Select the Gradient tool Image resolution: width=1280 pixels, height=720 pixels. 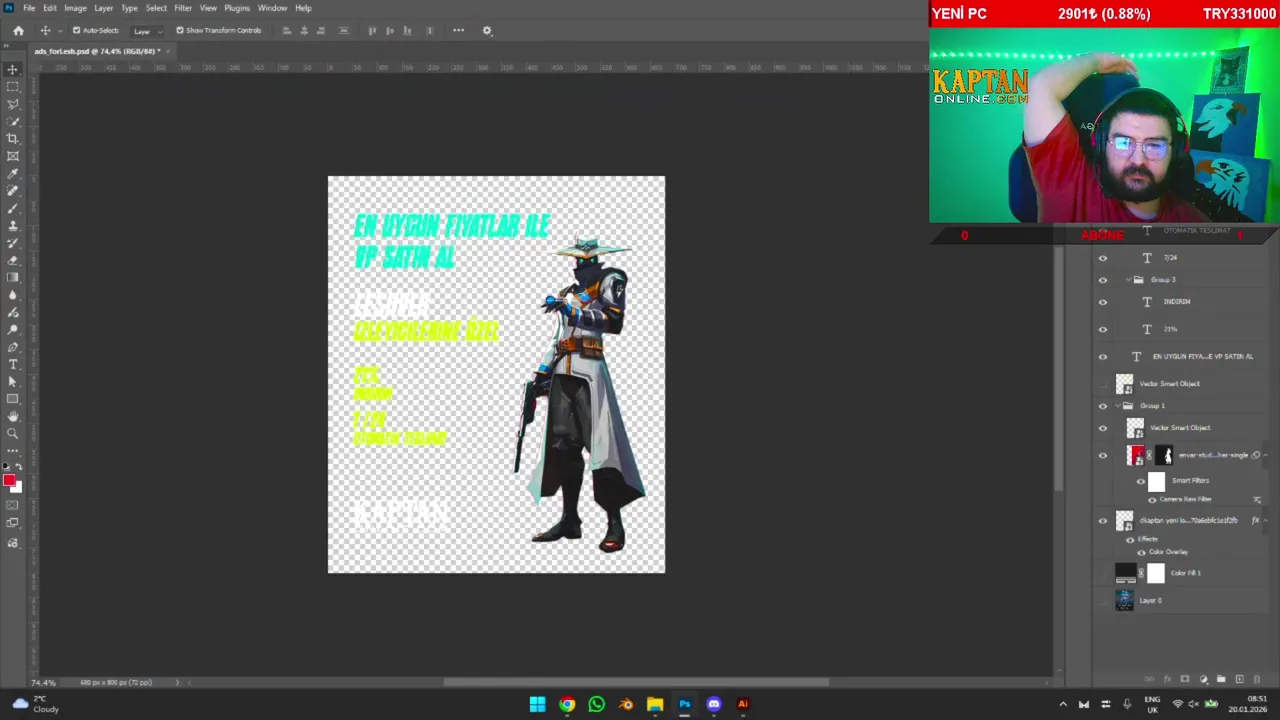pyautogui.click(x=13, y=278)
